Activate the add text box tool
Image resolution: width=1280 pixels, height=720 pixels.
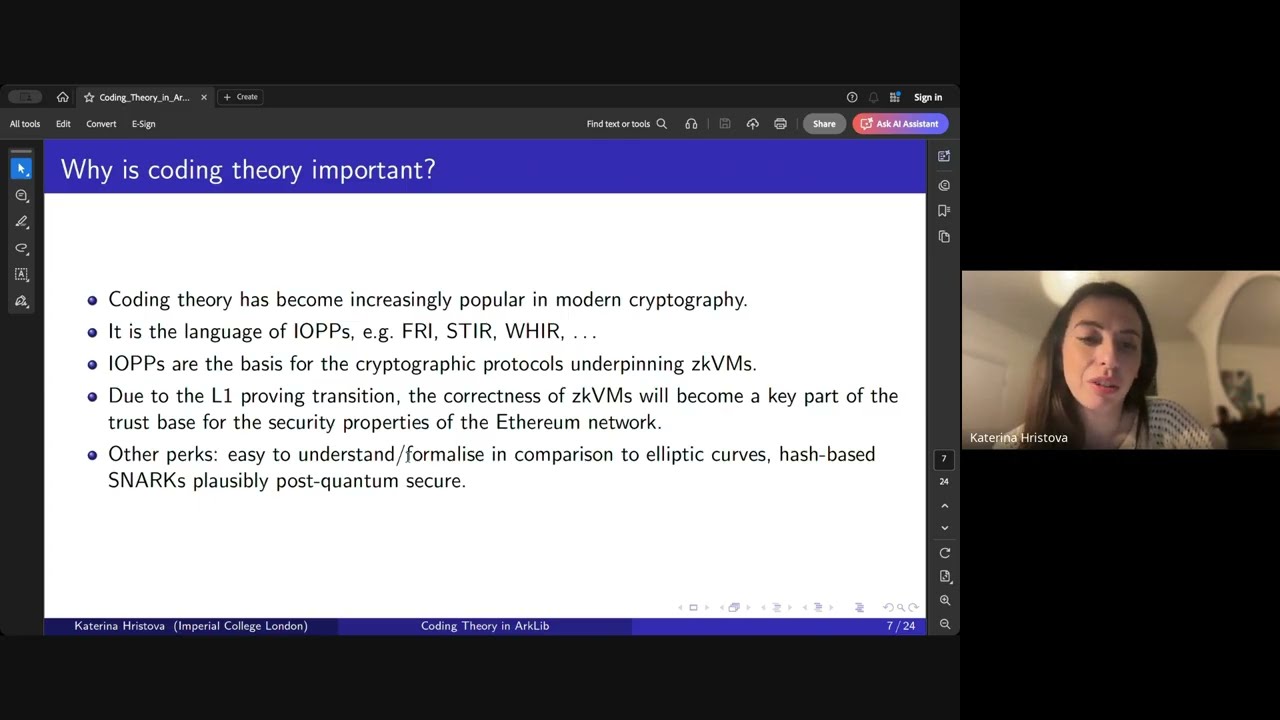coord(22,274)
